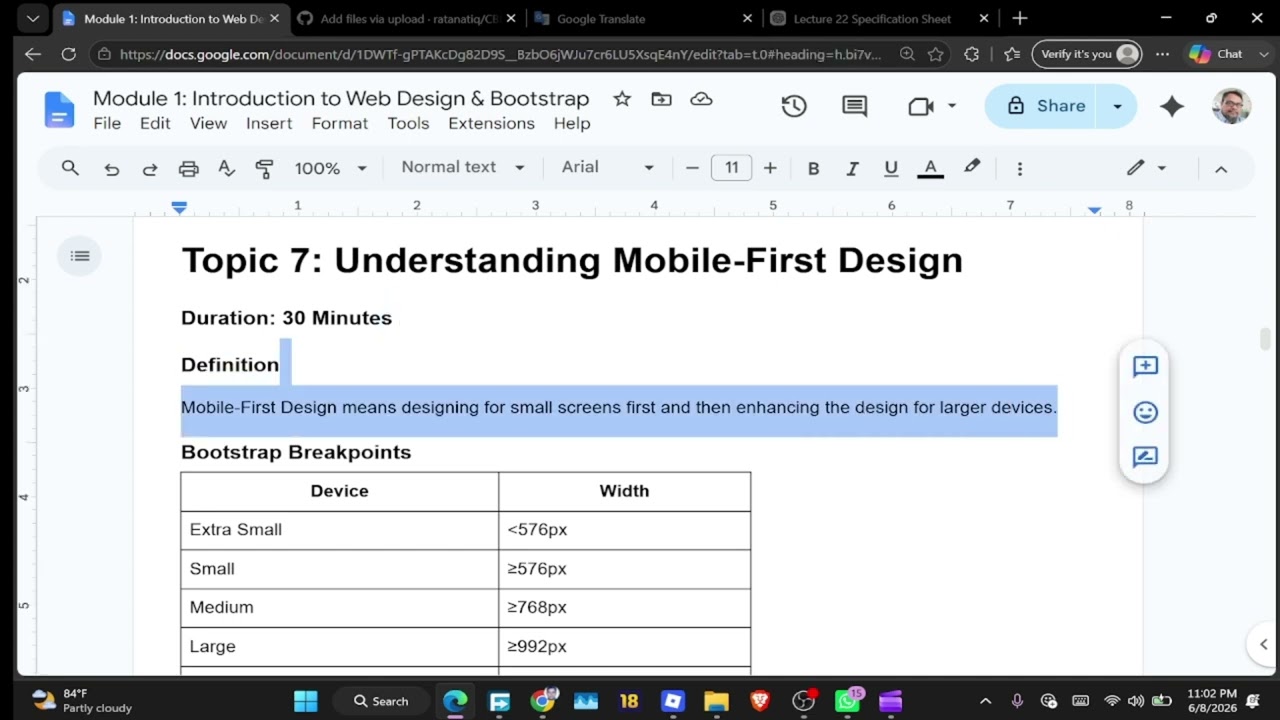Open text color picker
Viewport: 1280px width, 720px height.
931,169
